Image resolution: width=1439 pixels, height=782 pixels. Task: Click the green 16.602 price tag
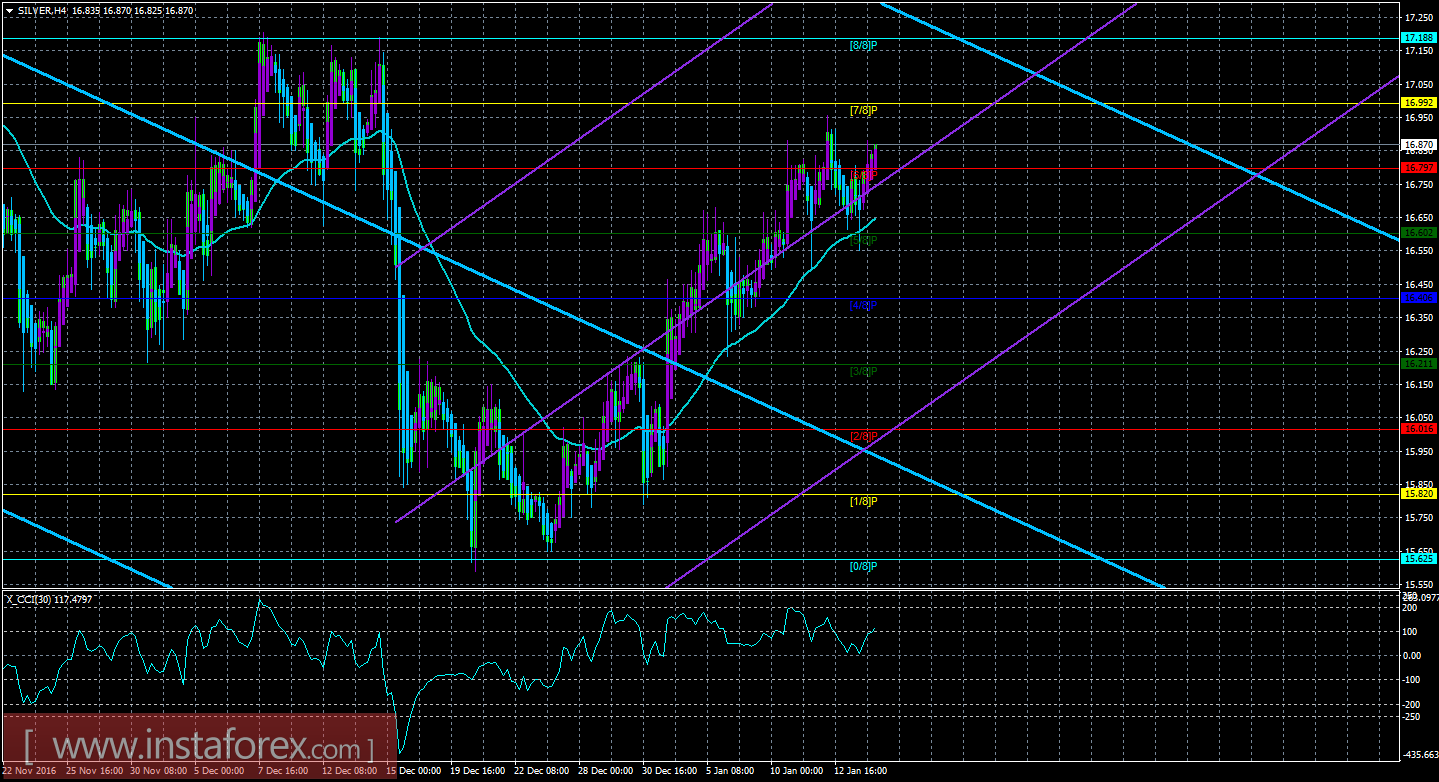[x=1419, y=232]
